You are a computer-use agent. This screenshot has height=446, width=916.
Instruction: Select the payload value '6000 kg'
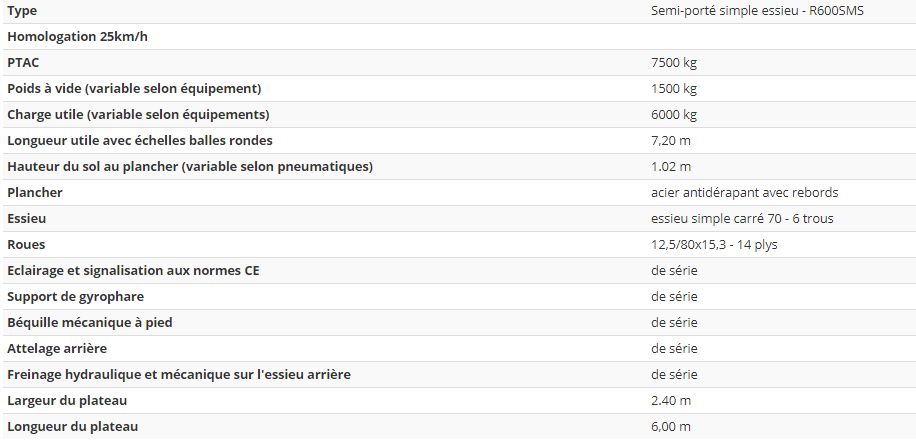(674, 115)
